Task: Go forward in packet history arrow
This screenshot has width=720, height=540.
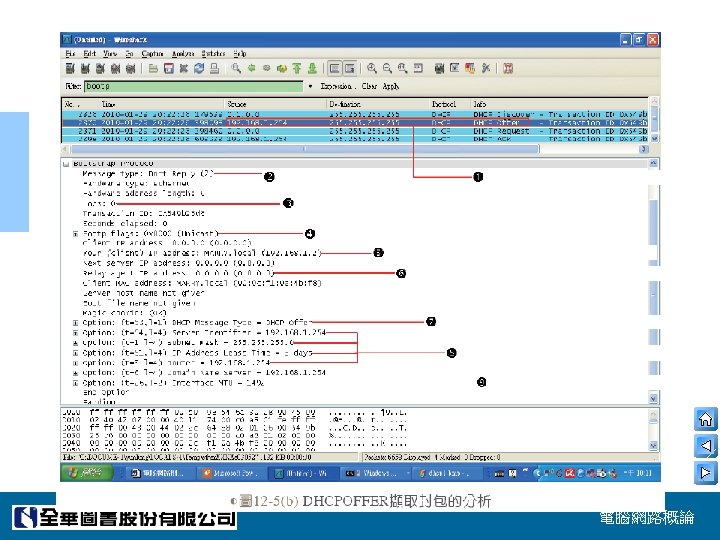Action: 266,68
